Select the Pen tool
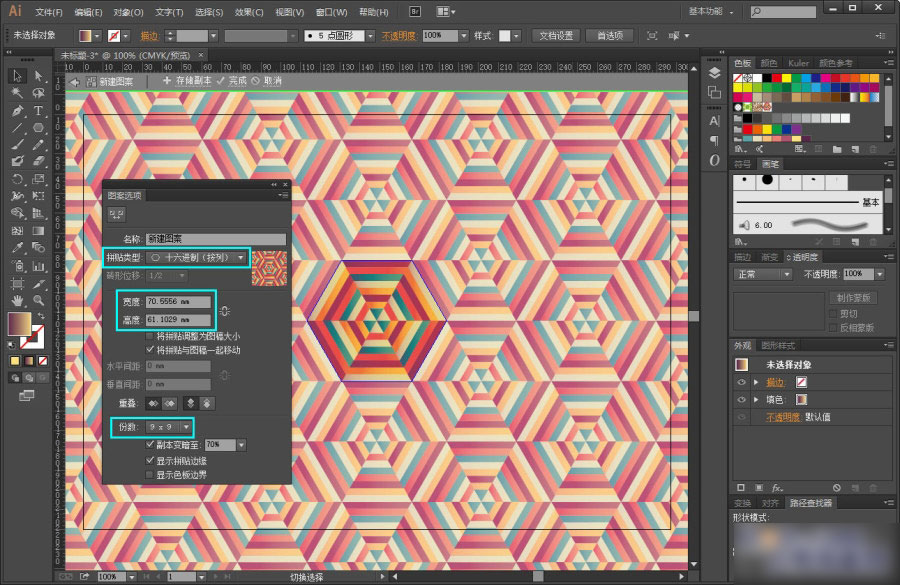Screen dimensions: 900x585 click(x=18, y=110)
